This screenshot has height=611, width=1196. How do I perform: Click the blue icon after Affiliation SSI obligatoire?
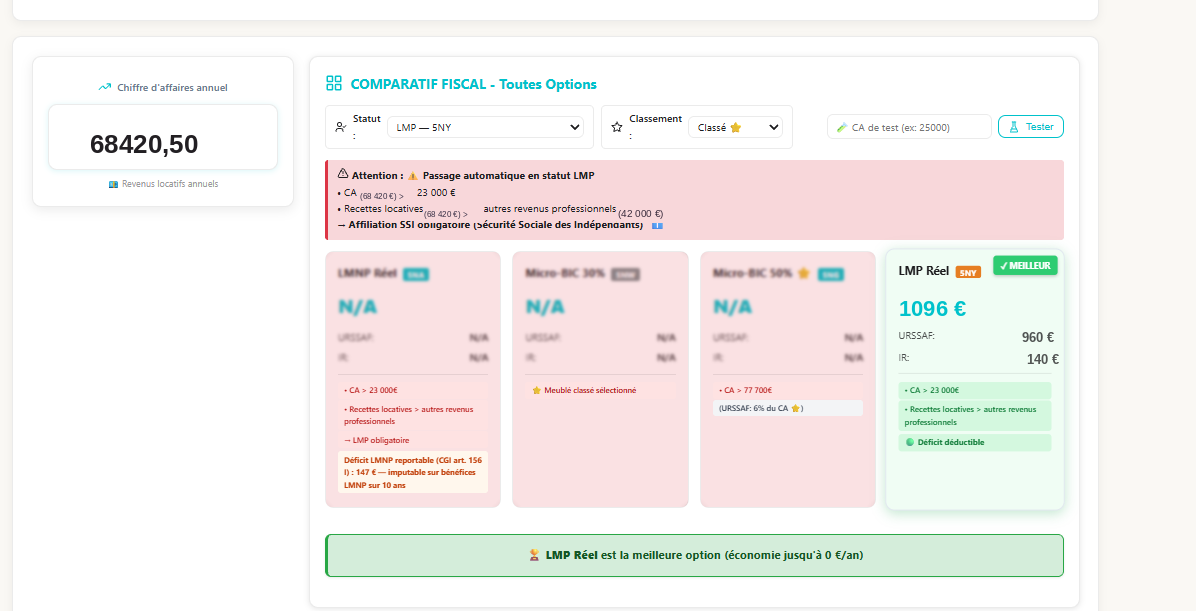(x=657, y=226)
